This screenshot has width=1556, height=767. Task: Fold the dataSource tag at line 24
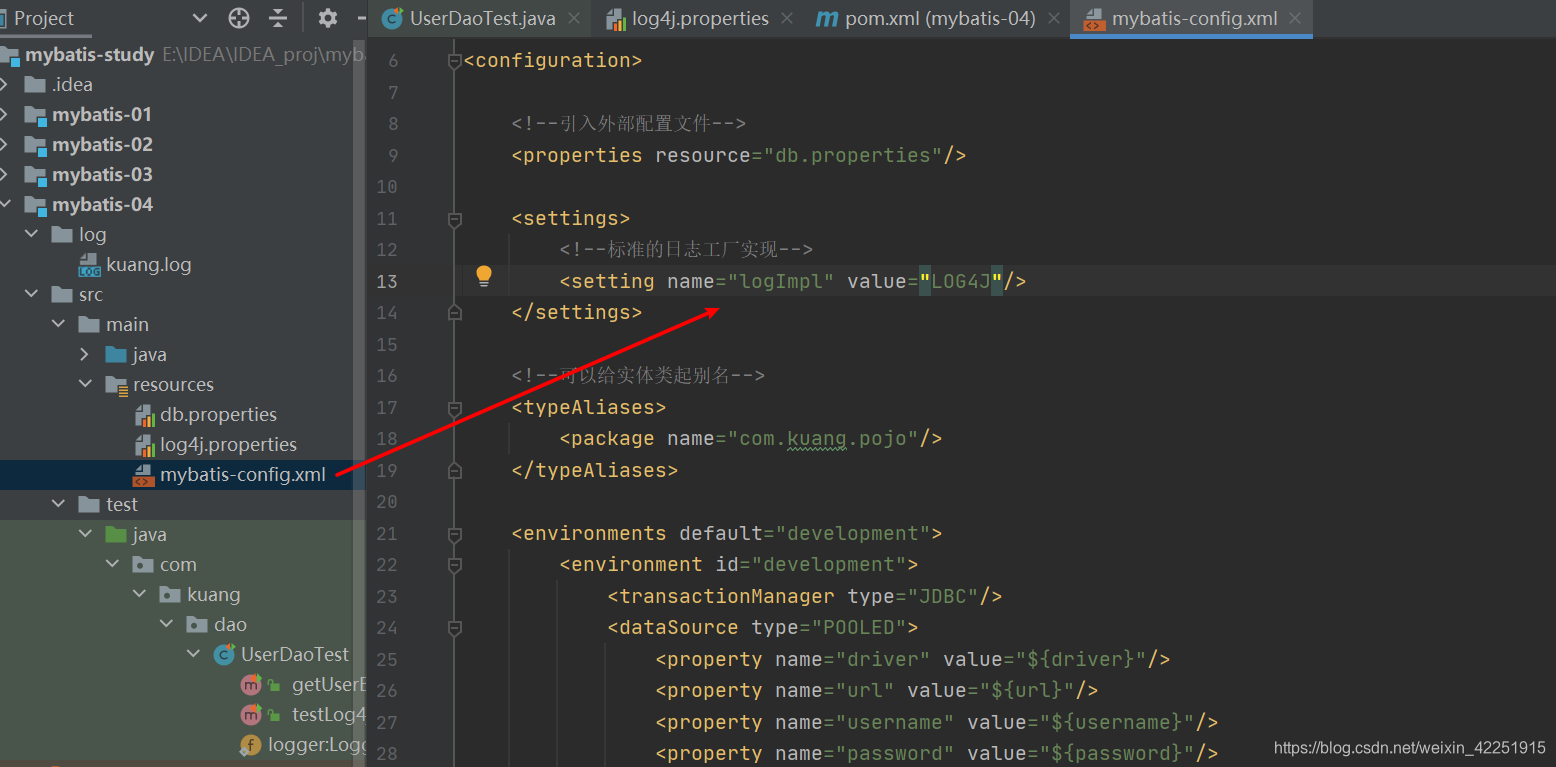point(455,628)
